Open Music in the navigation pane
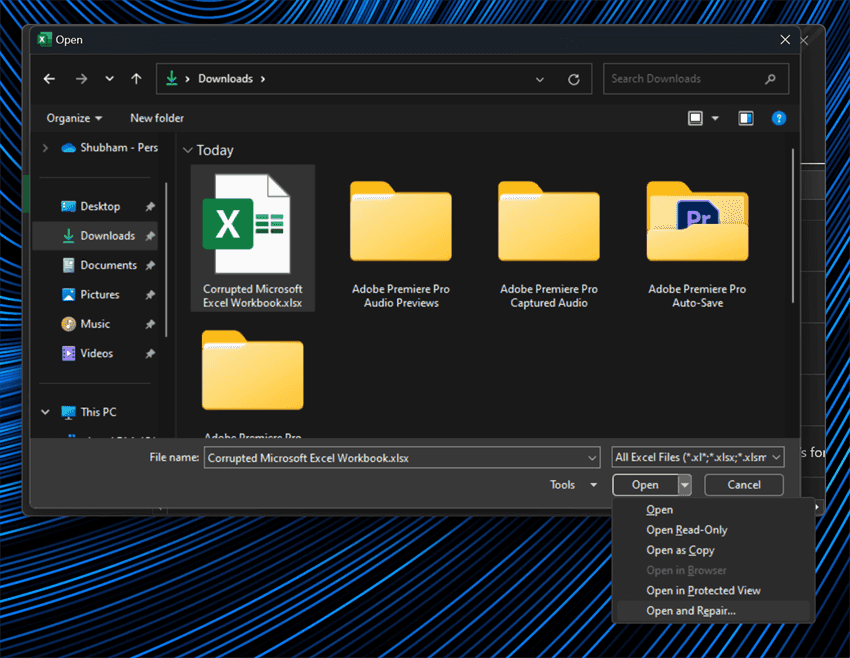850x658 pixels. (x=85, y=324)
